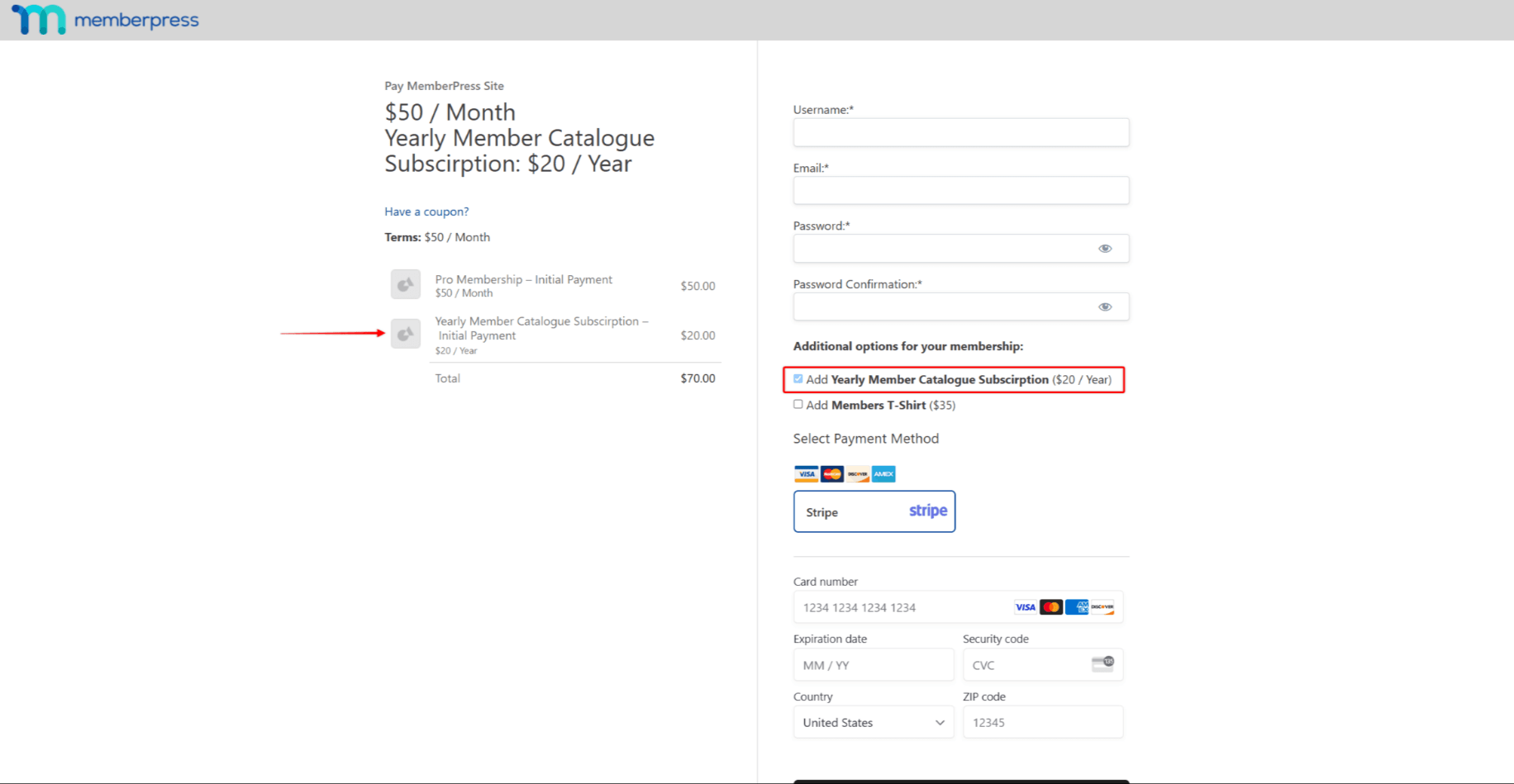
Task: Click the Have a coupon link
Action: point(426,211)
